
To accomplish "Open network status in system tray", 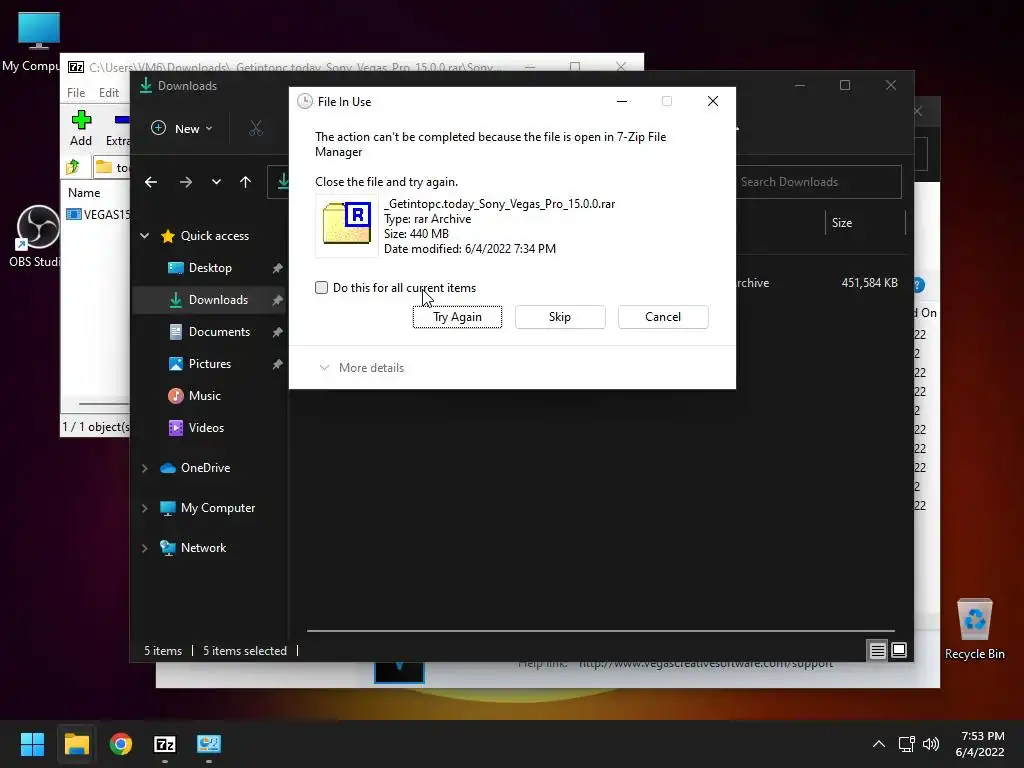I will click(906, 744).
